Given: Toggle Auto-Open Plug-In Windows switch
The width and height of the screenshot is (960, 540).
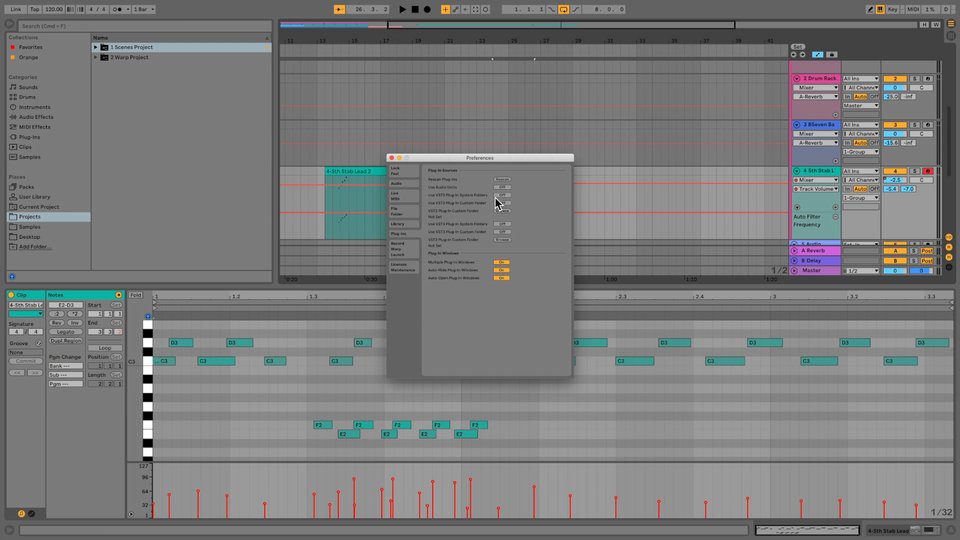Looking at the screenshot, I should pyautogui.click(x=501, y=278).
